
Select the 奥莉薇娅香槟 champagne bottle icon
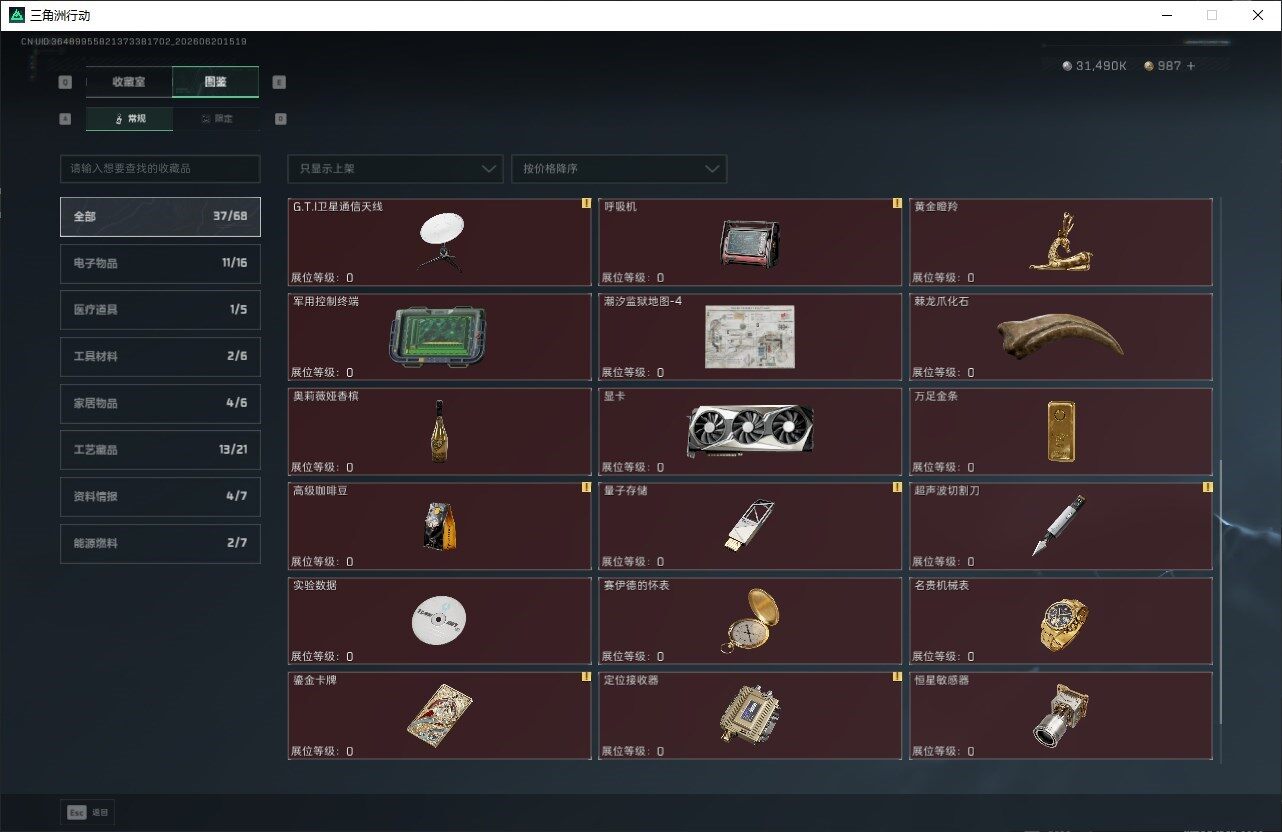438,431
